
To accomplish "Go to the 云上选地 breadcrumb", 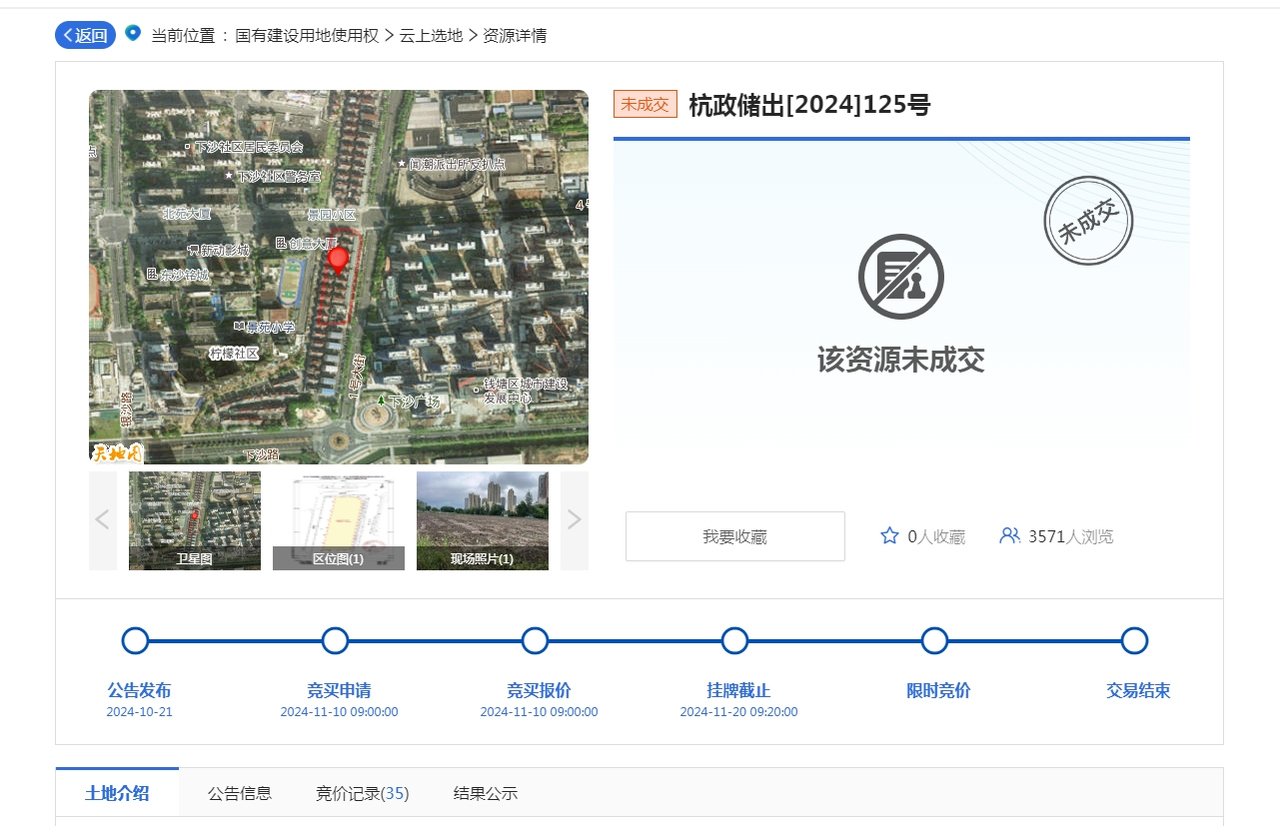I will point(431,35).
